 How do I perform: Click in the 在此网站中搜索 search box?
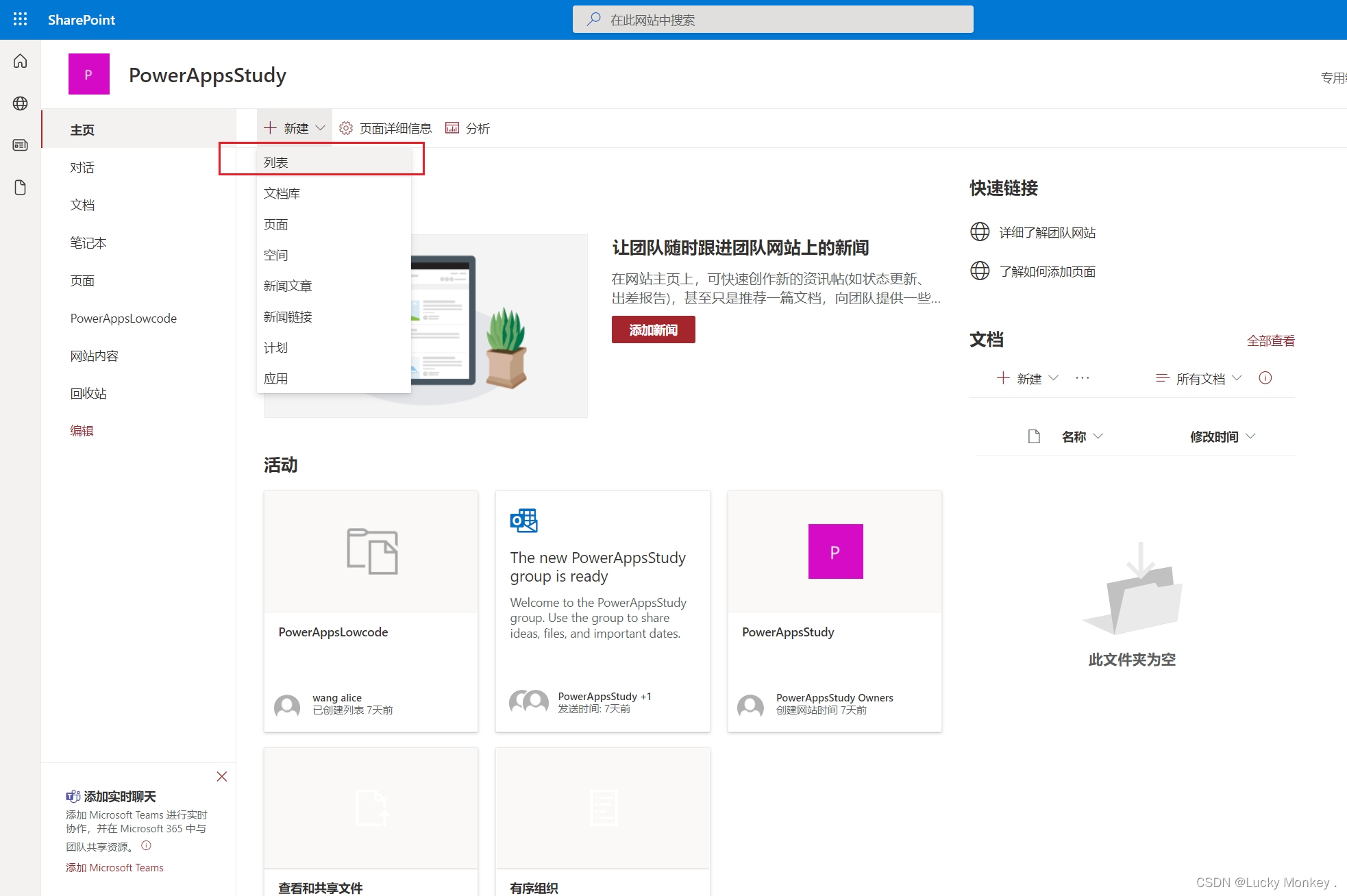point(773,19)
